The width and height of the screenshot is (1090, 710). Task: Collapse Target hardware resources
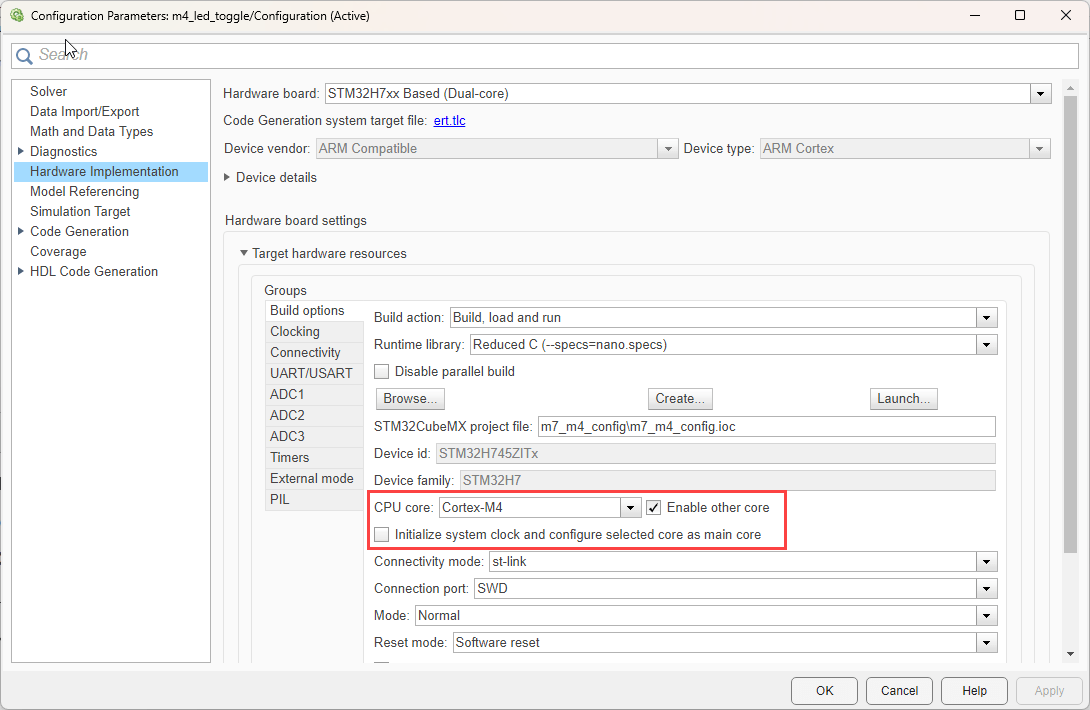[243, 253]
